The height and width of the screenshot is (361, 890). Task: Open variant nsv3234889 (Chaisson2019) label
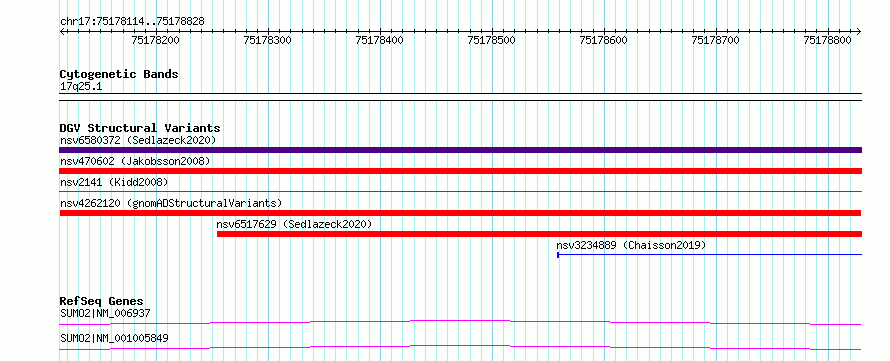point(631,245)
